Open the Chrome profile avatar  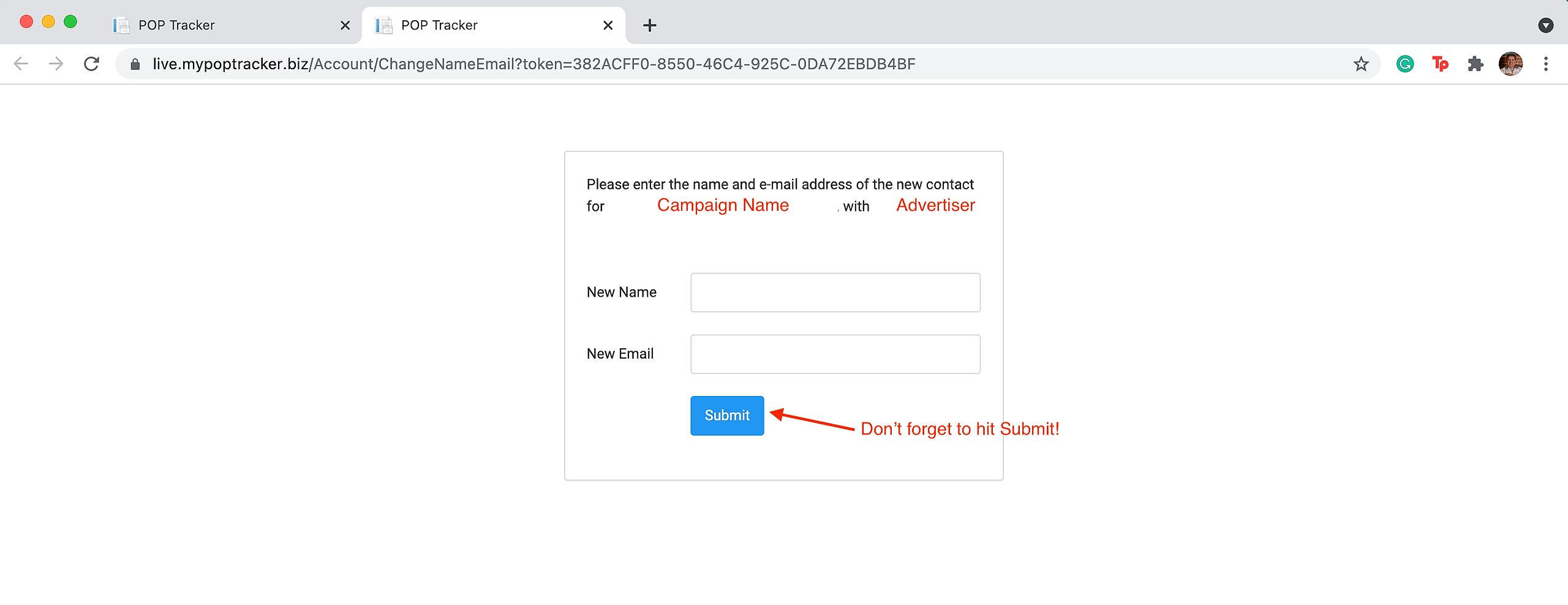[x=1510, y=64]
